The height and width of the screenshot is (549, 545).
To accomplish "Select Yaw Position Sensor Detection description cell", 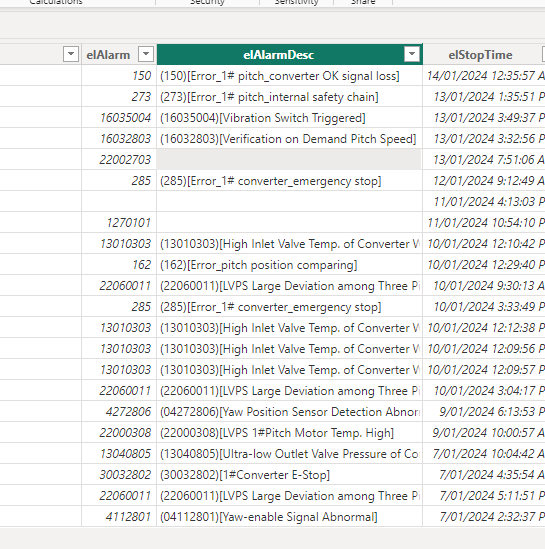I will [289, 412].
